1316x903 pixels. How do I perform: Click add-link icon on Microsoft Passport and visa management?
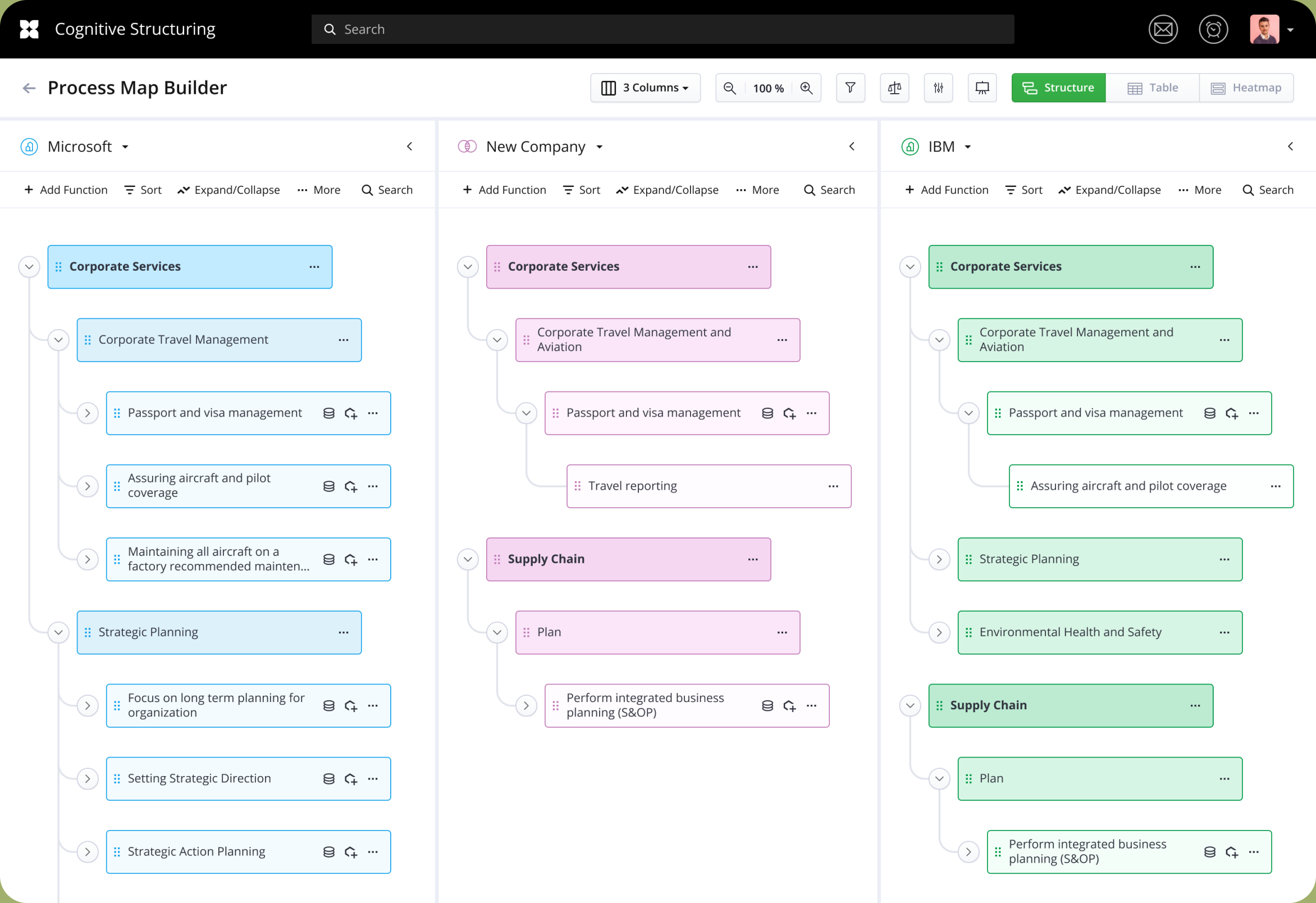[351, 413]
